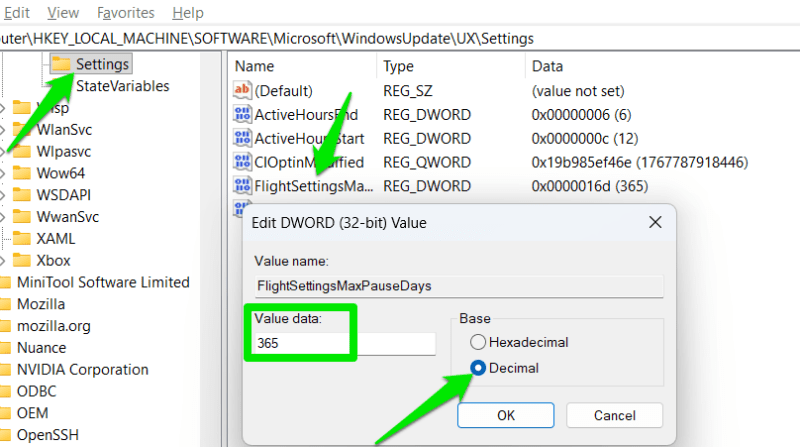Click the WSDAPI folder icon

coord(21,195)
